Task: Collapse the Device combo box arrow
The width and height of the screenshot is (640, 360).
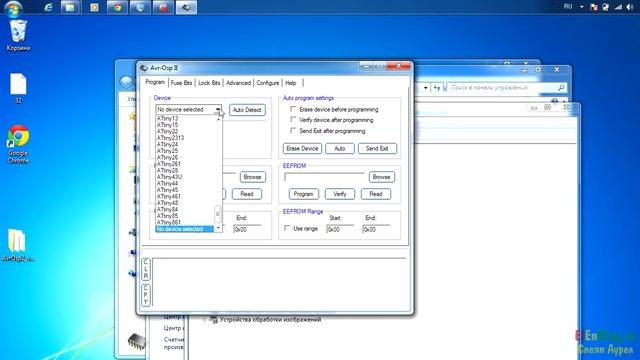Action: (218, 109)
